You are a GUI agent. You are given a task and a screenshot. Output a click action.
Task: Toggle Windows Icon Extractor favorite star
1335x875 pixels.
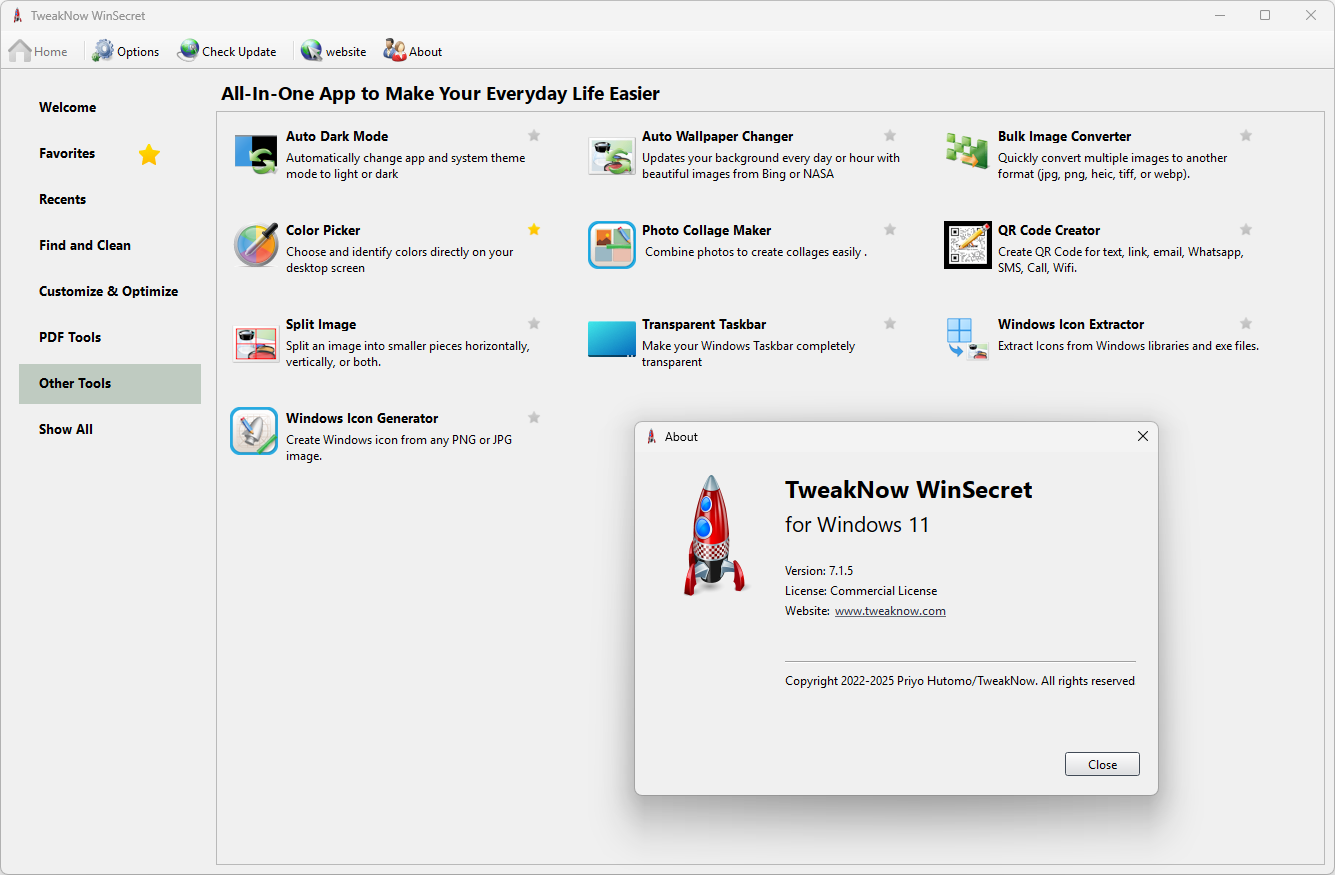[x=1246, y=324]
